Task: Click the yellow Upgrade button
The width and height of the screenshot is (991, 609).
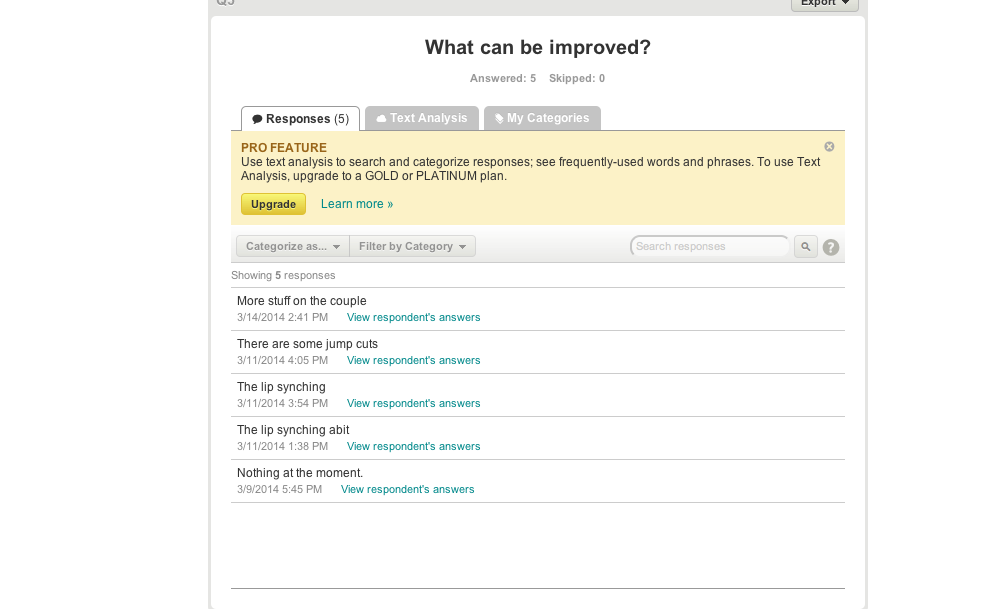Action: [273, 204]
